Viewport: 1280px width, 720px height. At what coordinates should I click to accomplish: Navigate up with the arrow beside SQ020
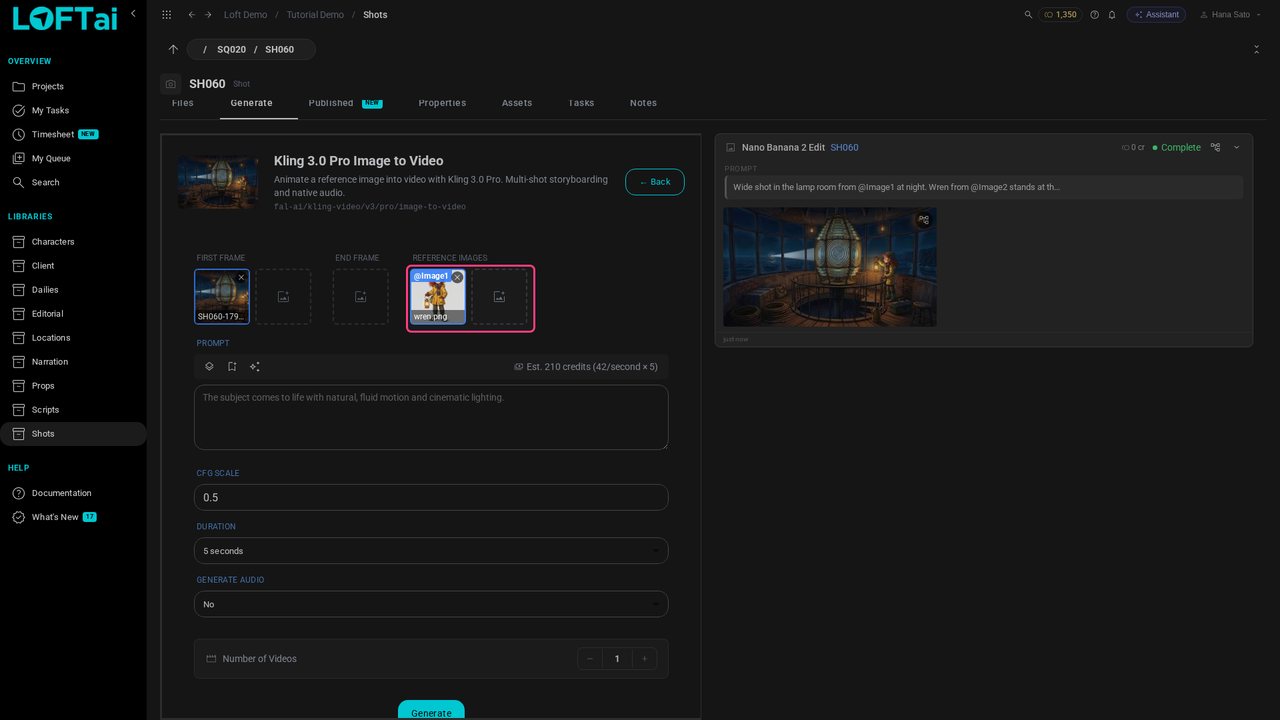(x=173, y=49)
